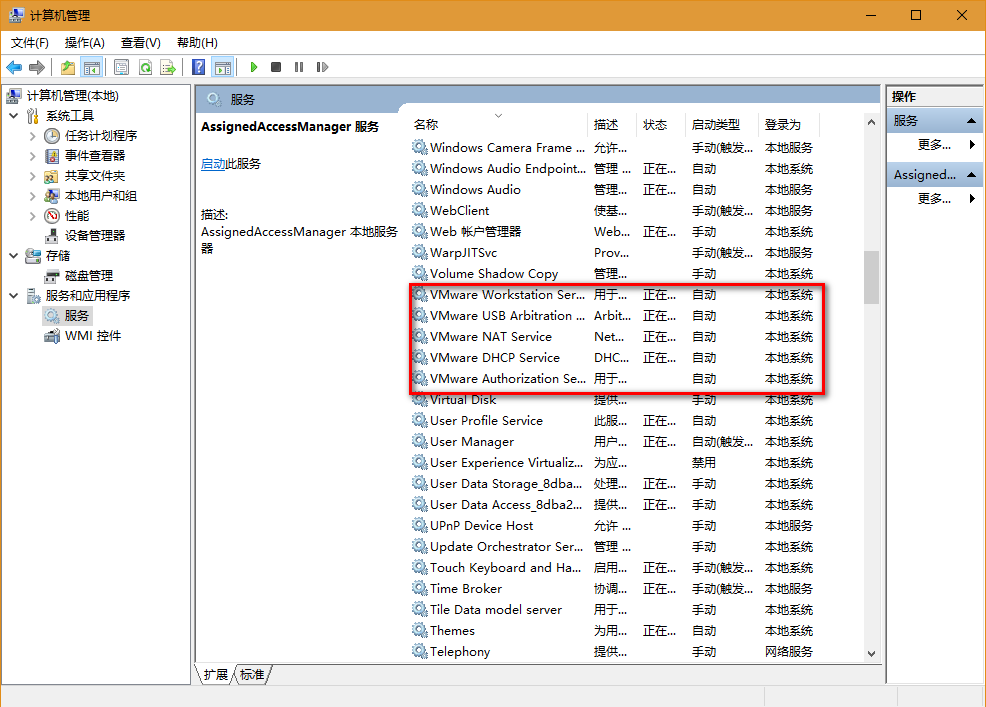Click the Properties toolbar icon
This screenshot has width=986, height=707.
[x=121, y=67]
